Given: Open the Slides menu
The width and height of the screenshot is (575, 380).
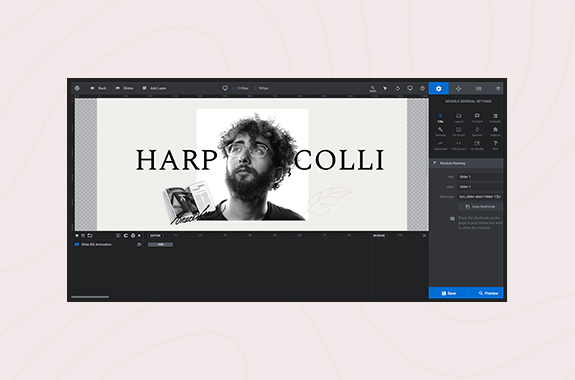Looking at the screenshot, I should pos(124,88).
